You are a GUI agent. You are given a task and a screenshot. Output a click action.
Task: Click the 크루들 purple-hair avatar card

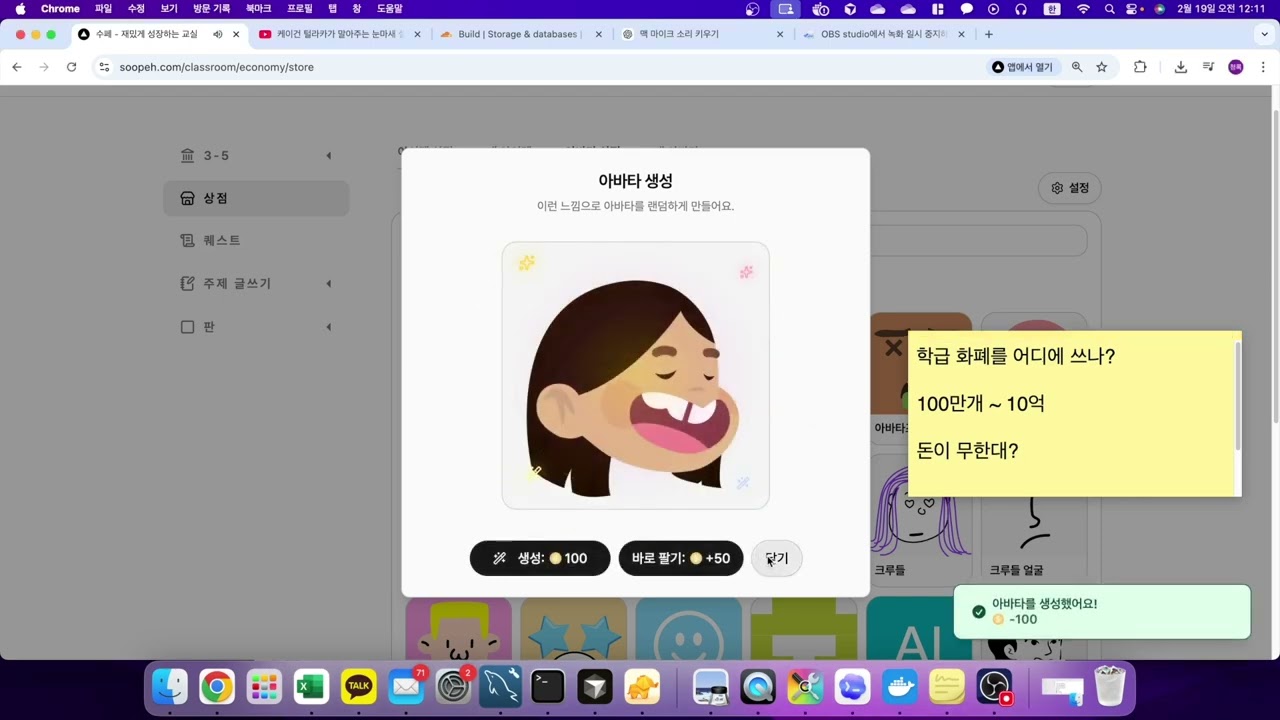click(919, 520)
